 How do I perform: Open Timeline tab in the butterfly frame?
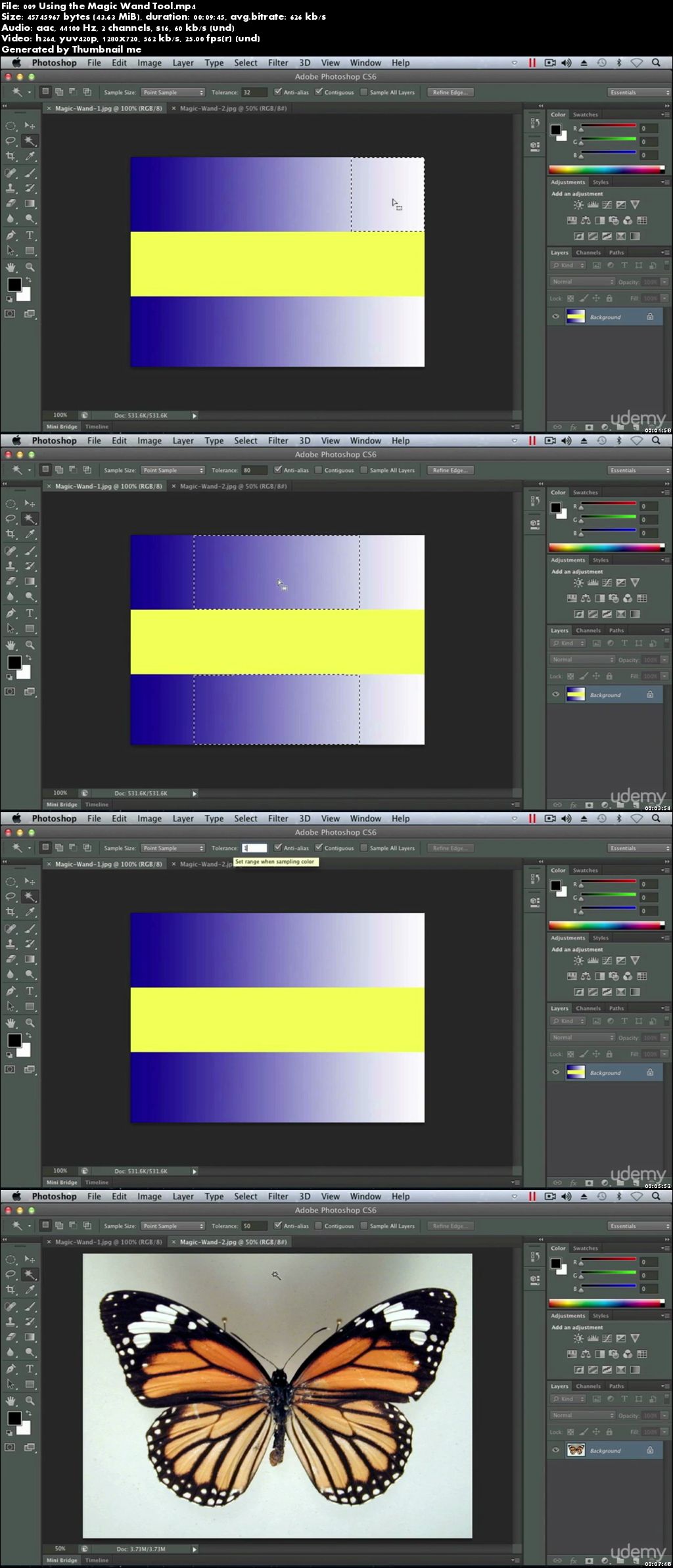tap(97, 1560)
